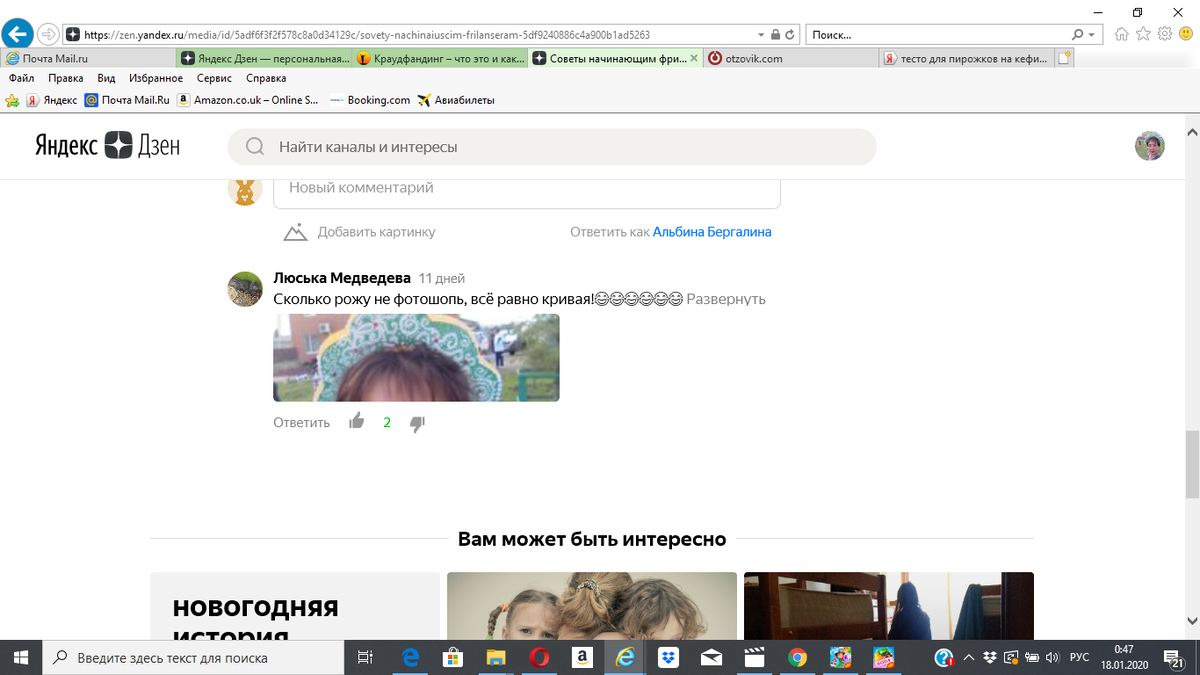Open the recommended card with children photo
Screen dimensions: 1200x675
point(592,606)
